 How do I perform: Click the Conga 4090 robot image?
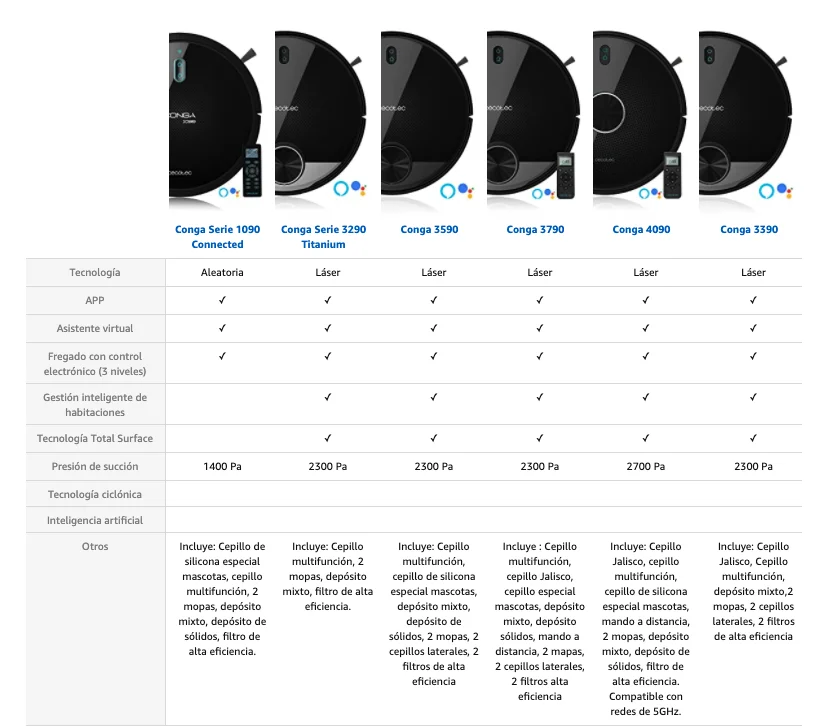[x=640, y=122]
